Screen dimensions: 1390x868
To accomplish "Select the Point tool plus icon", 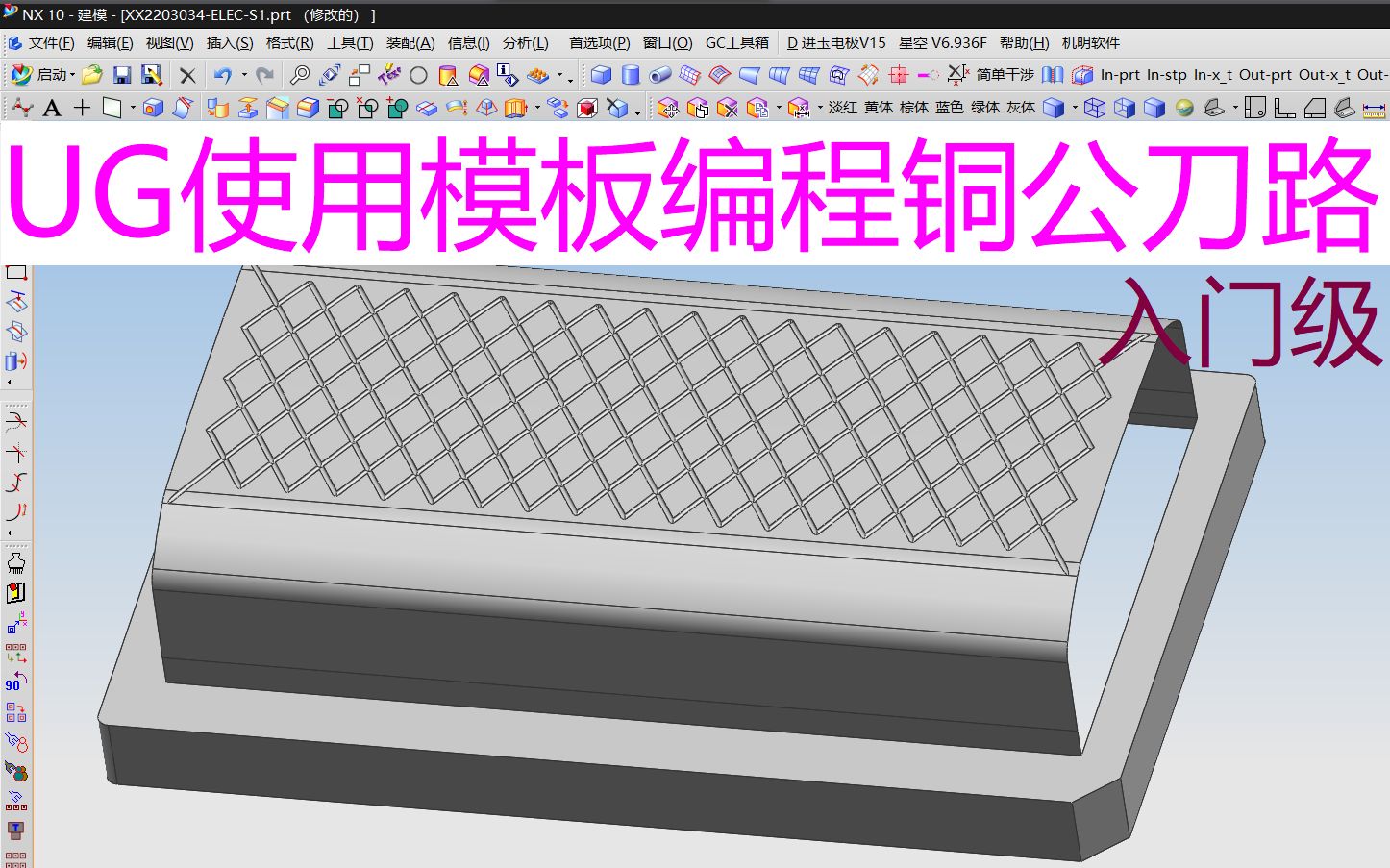I will tap(85, 107).
